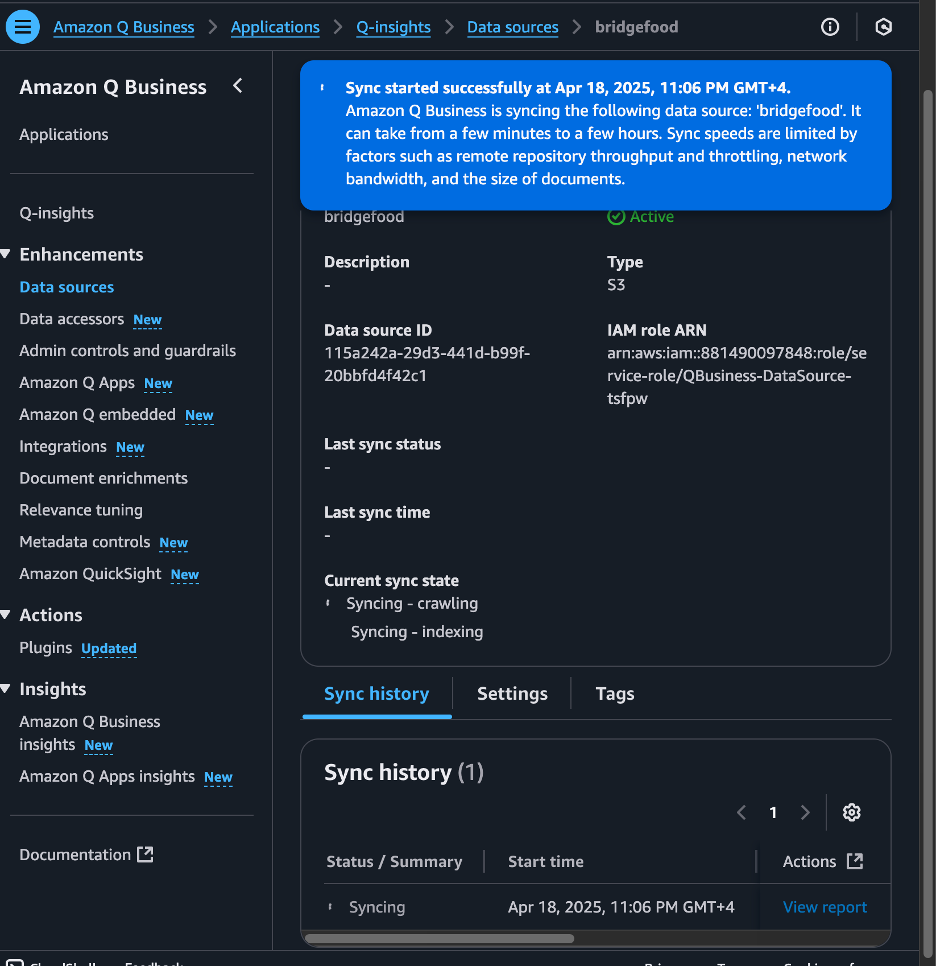
Task: Click the S3 type value
Action: click(616, 285)
